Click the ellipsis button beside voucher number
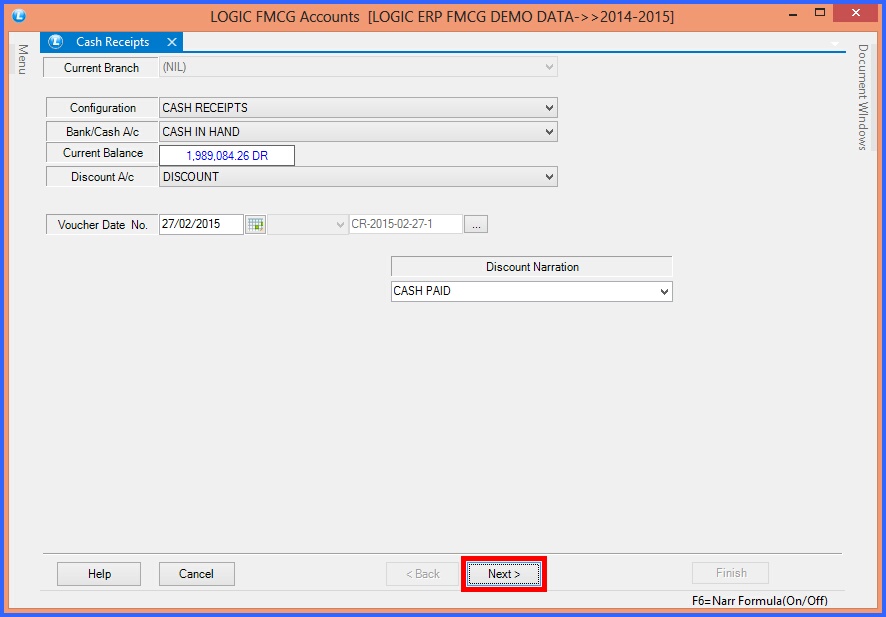Image resolution: width=886 pixels, height=617 pixels. (476, 224)
